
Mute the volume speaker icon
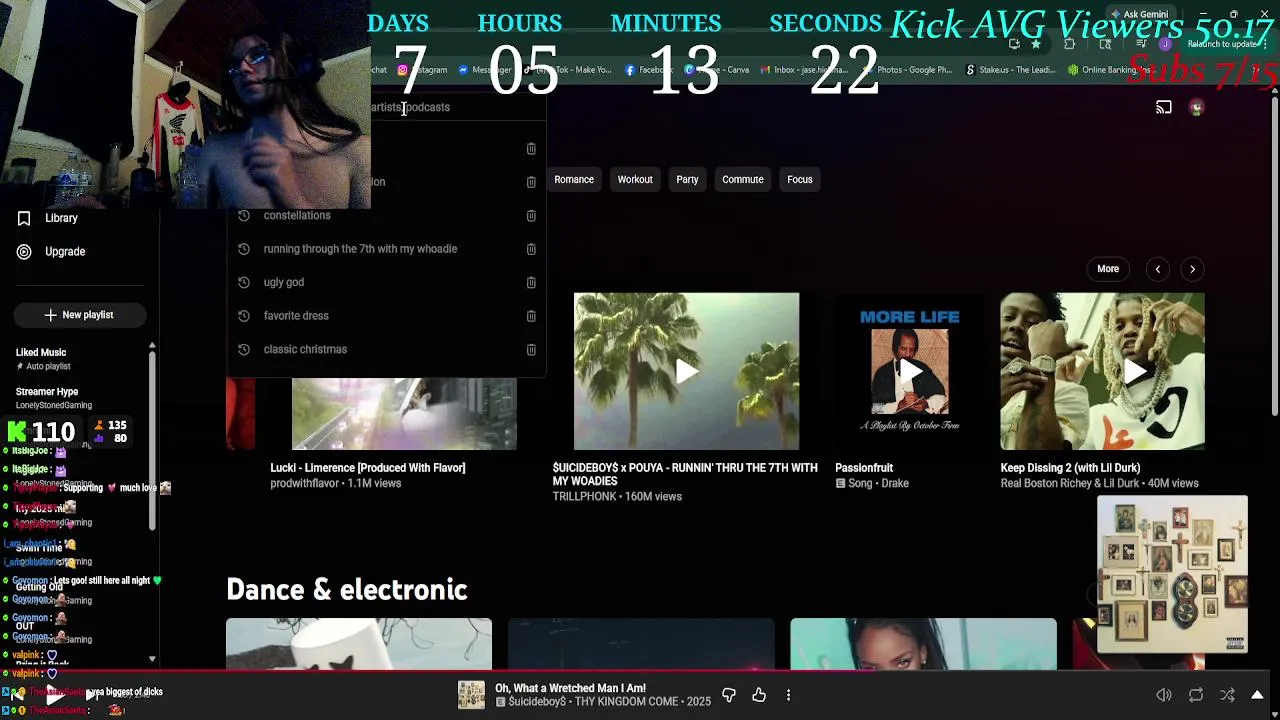pos(1164,695)
